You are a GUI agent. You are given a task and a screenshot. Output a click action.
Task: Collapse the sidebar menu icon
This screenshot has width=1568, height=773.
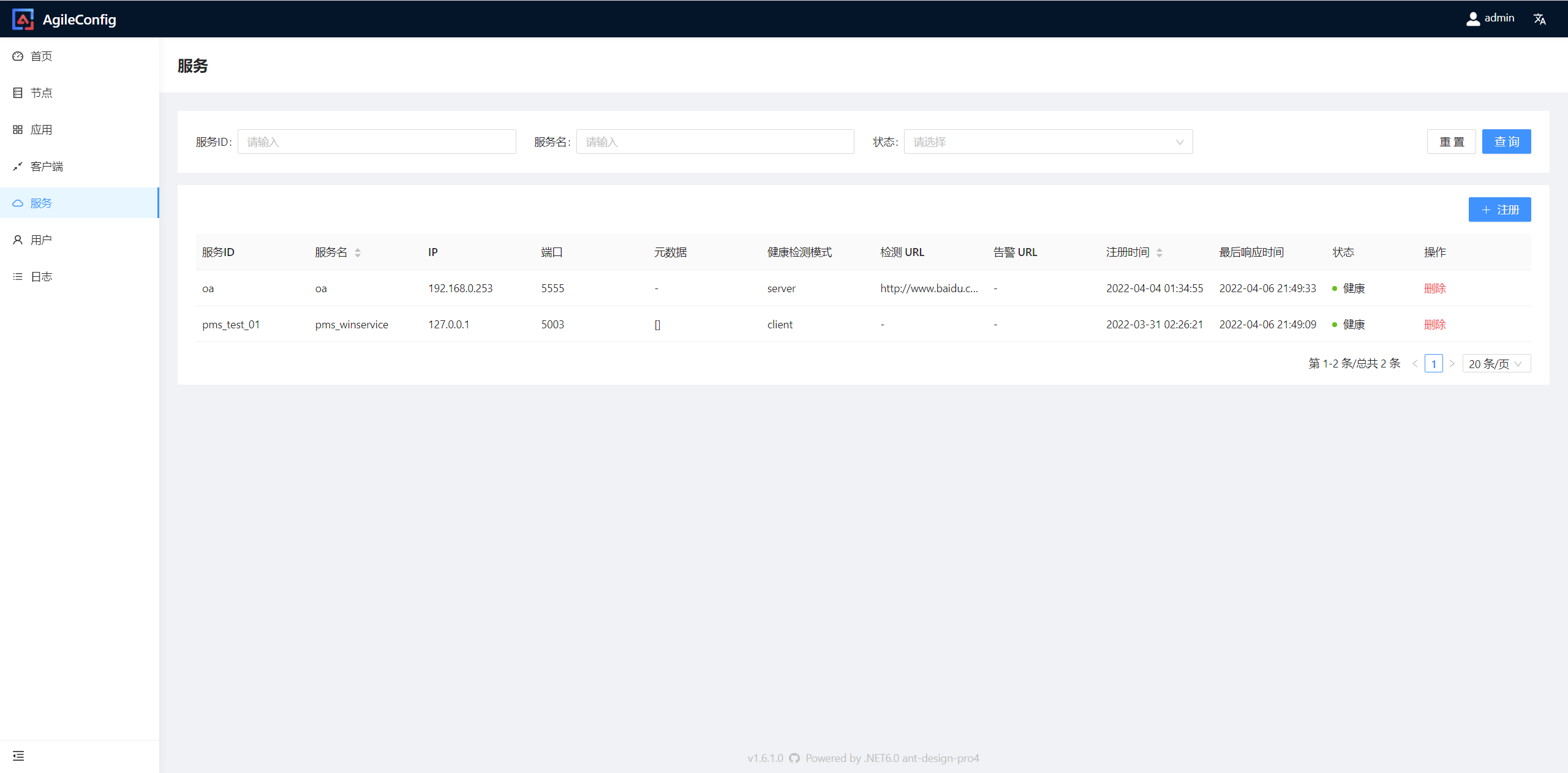18,756
